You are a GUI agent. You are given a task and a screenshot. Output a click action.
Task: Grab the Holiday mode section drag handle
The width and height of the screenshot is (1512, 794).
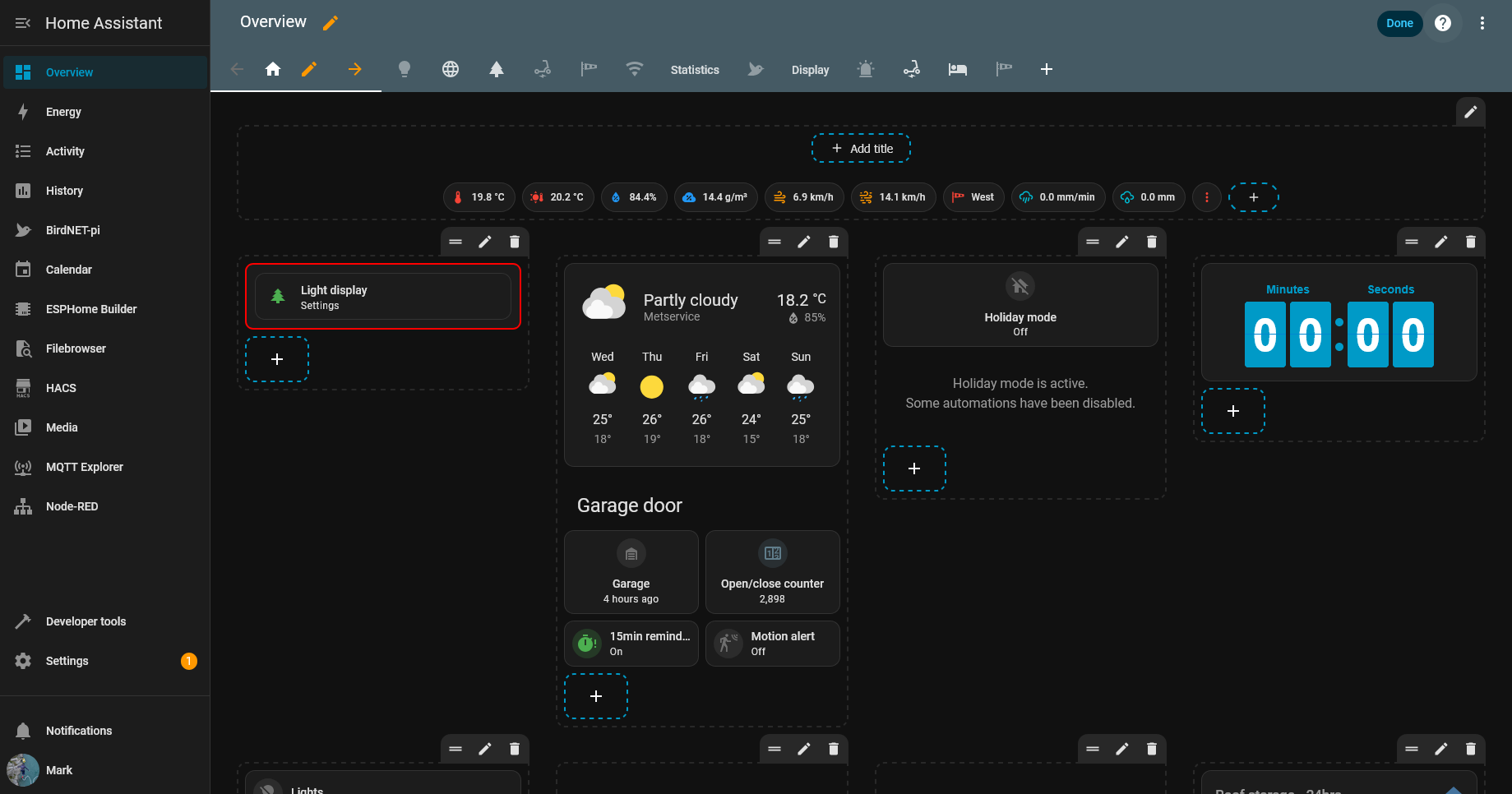[1093, 242]
